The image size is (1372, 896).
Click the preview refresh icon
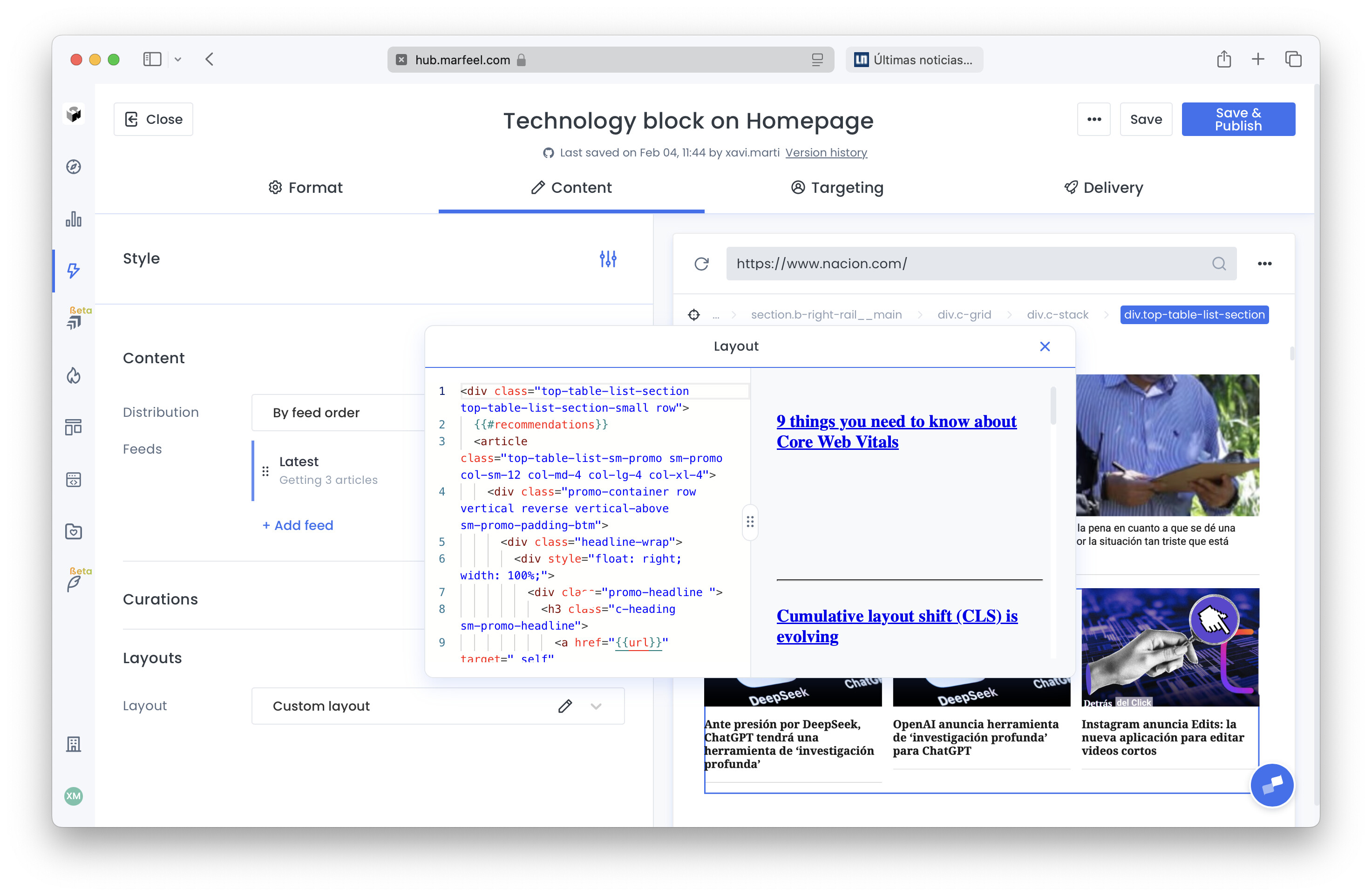tap(701, 264)
